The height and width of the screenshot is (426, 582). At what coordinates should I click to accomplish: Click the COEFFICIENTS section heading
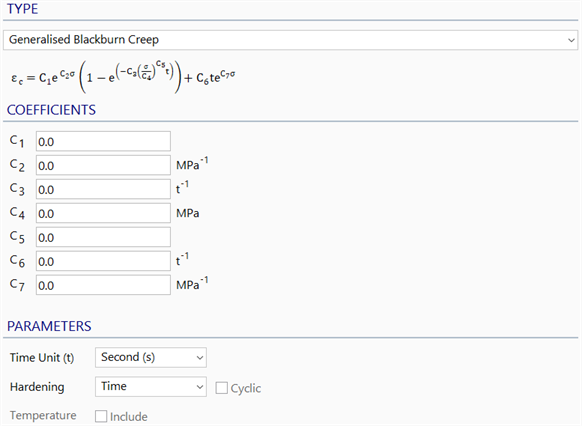click(x=51, y=110)
